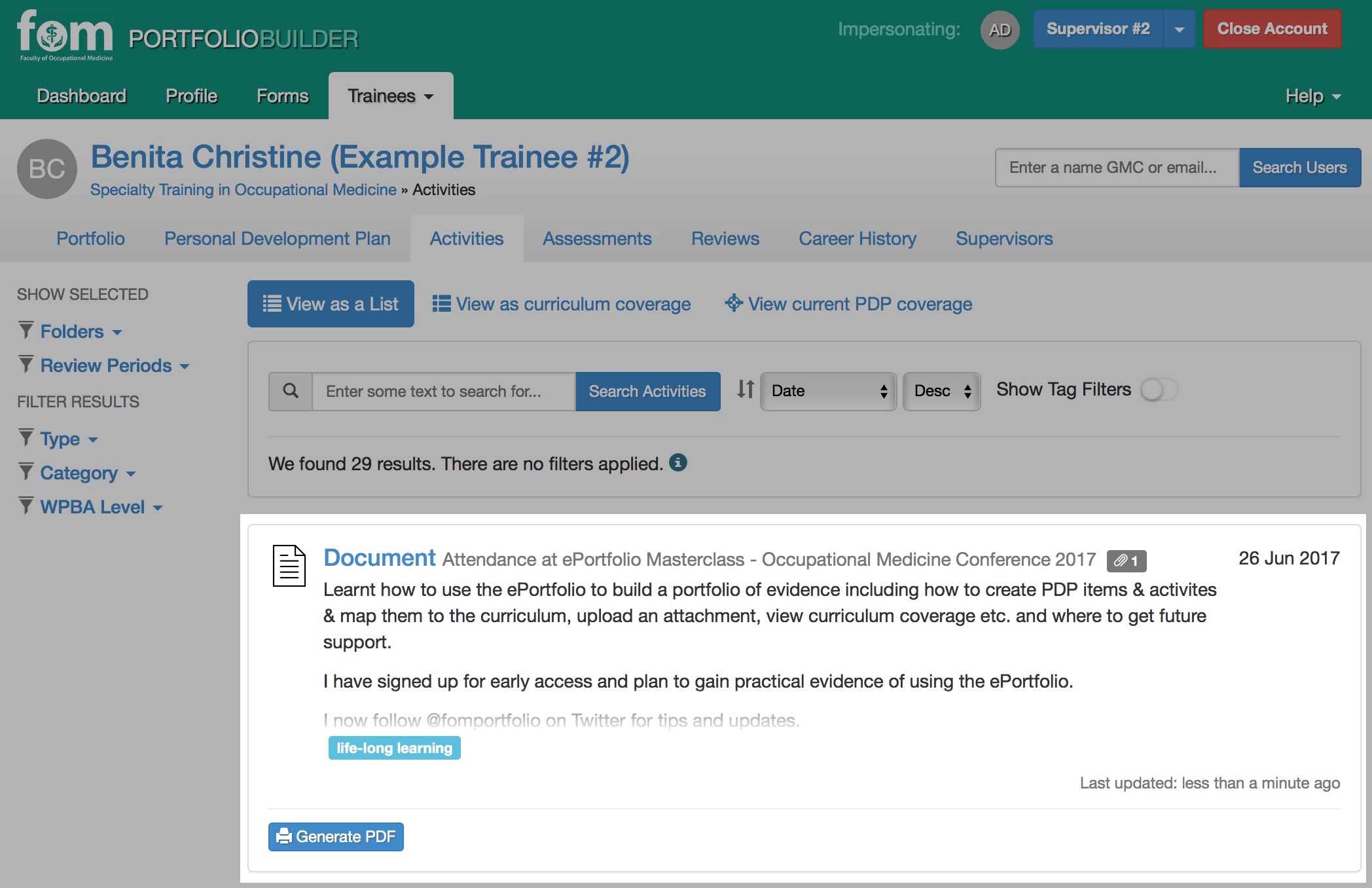Click the FOM Portfolio Builder logo

coord(188,37)
